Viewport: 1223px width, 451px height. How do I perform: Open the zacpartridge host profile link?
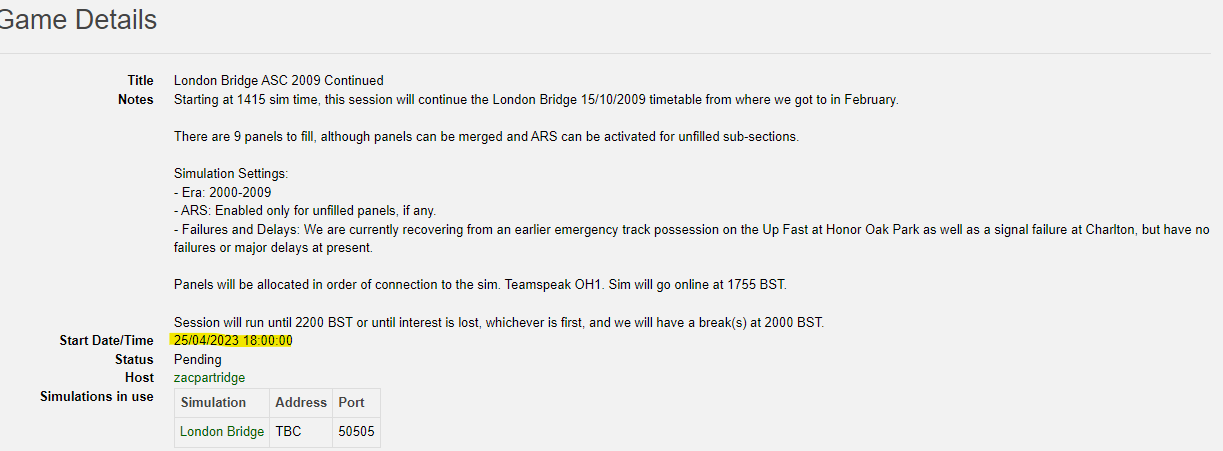pyautogui.click(x=209, y=377)
